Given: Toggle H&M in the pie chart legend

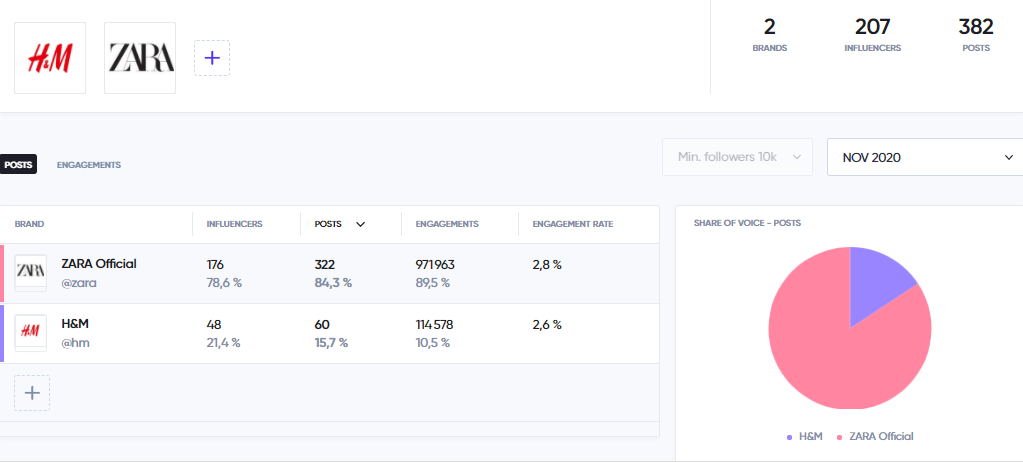Looking at the screenshot, I should click(804, 437).
